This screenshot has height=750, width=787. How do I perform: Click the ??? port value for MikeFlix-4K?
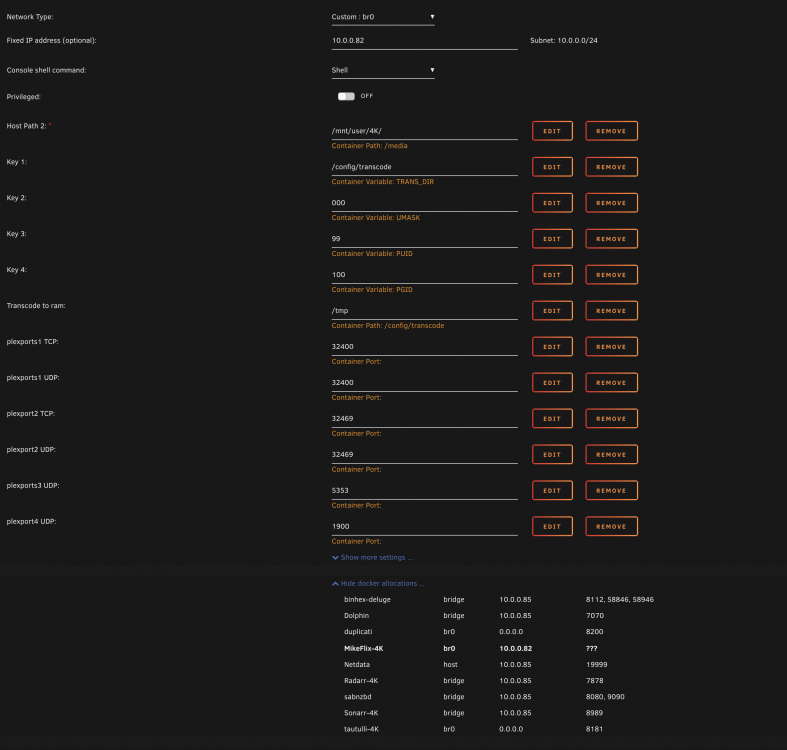point(592,649)
